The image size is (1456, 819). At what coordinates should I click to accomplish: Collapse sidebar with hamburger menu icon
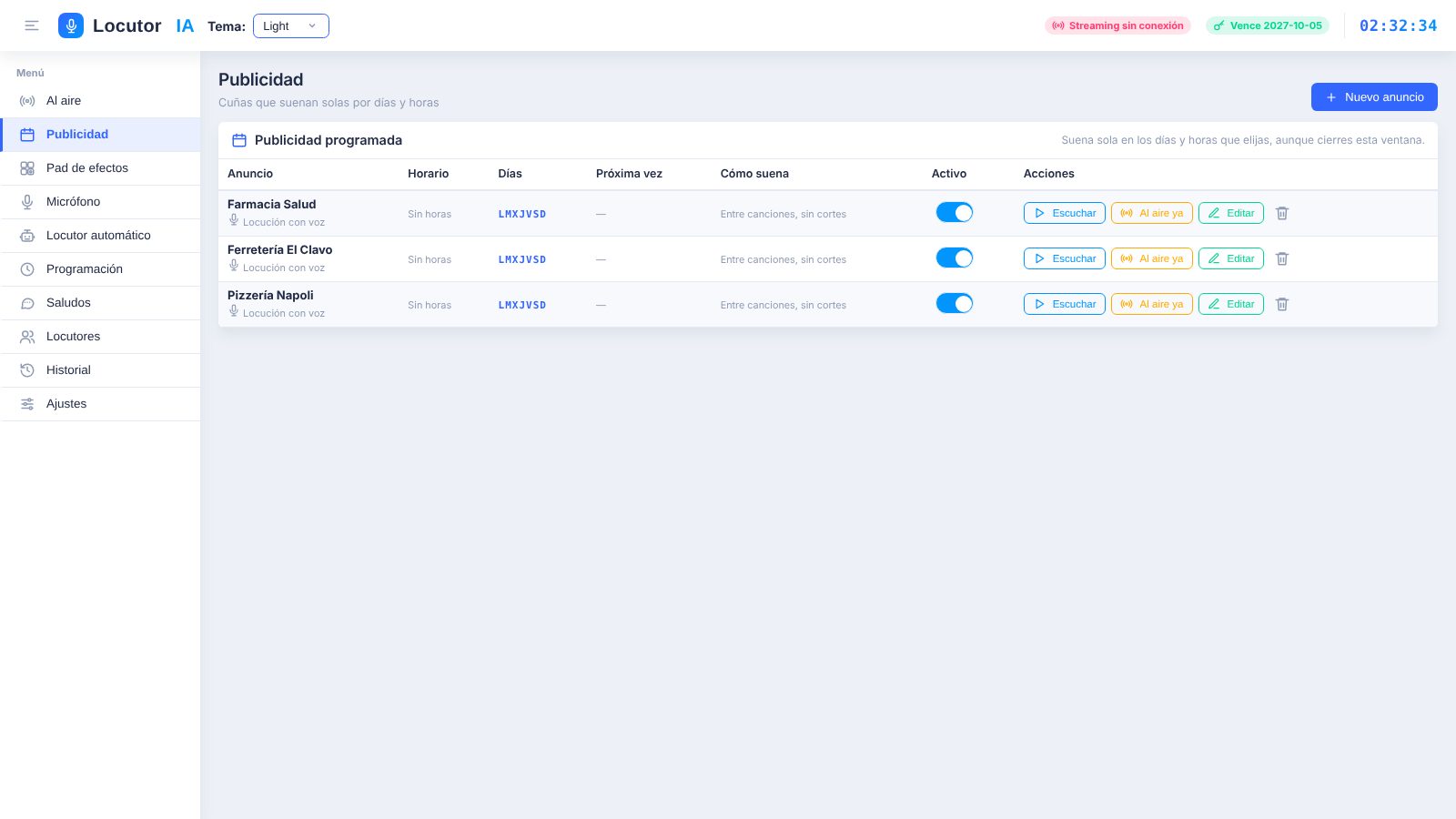pos(32,25)
